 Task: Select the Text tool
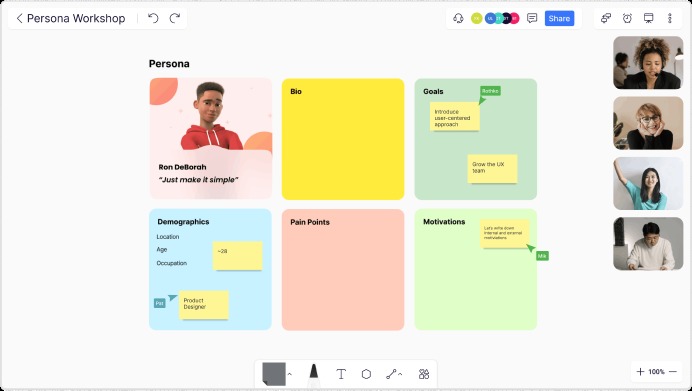(341, 374)
